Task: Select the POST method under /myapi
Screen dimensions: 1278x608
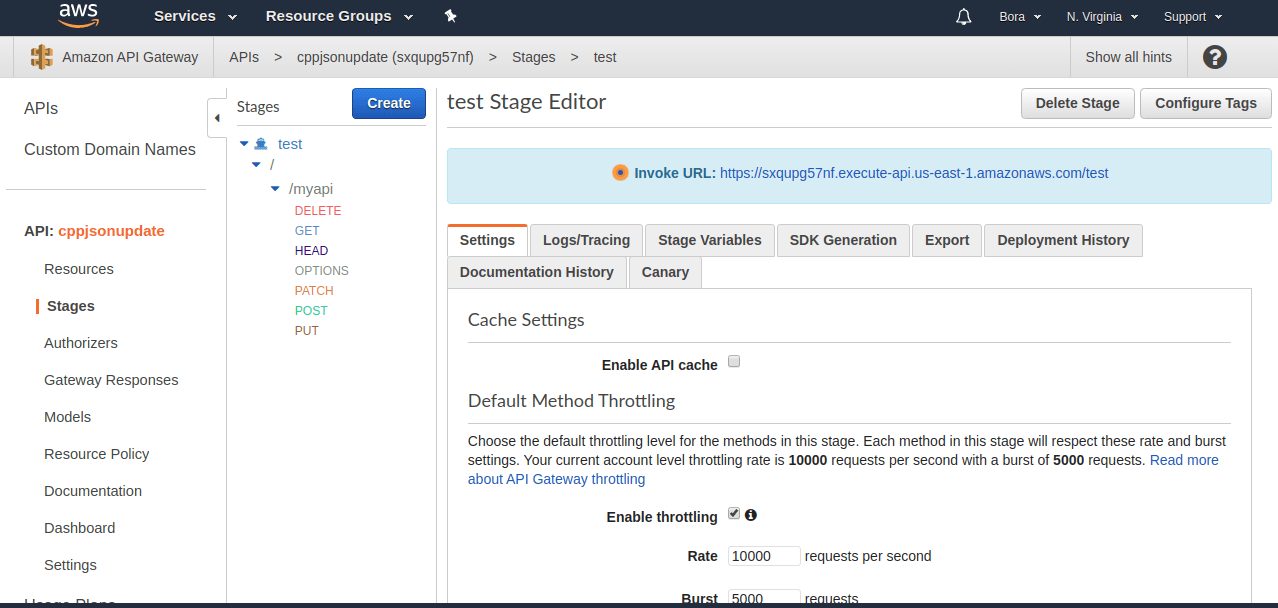Action: 311,311
